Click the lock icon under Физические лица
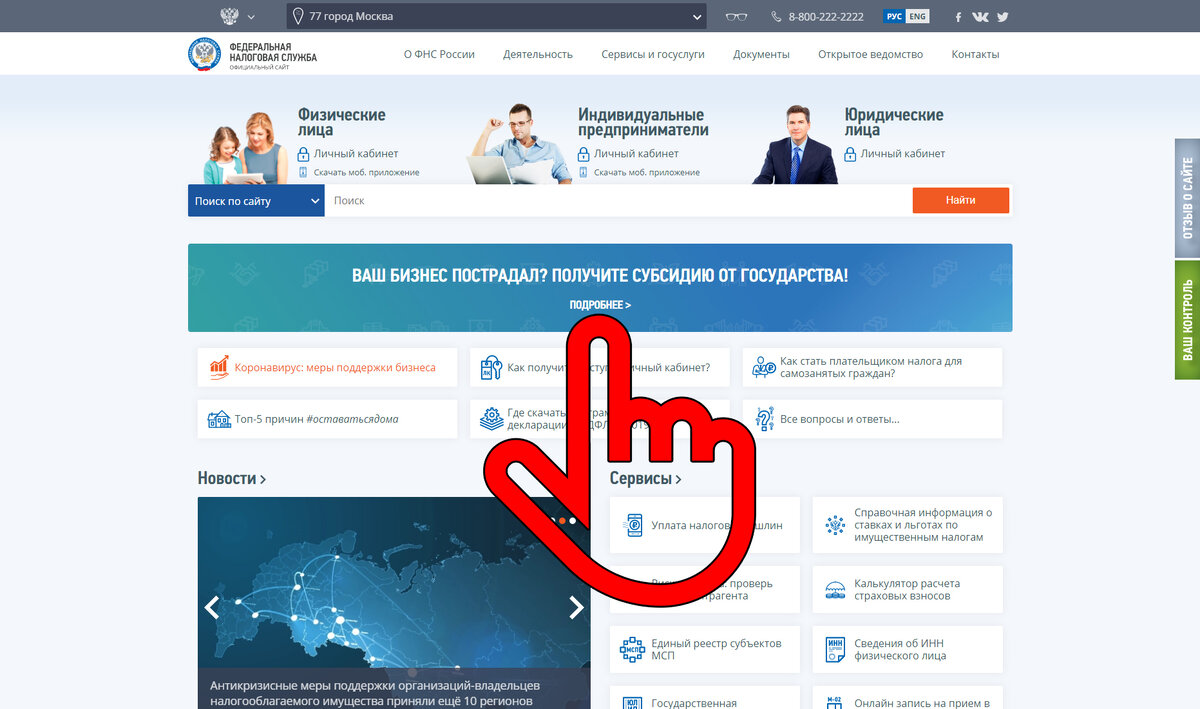 point(304,154)
